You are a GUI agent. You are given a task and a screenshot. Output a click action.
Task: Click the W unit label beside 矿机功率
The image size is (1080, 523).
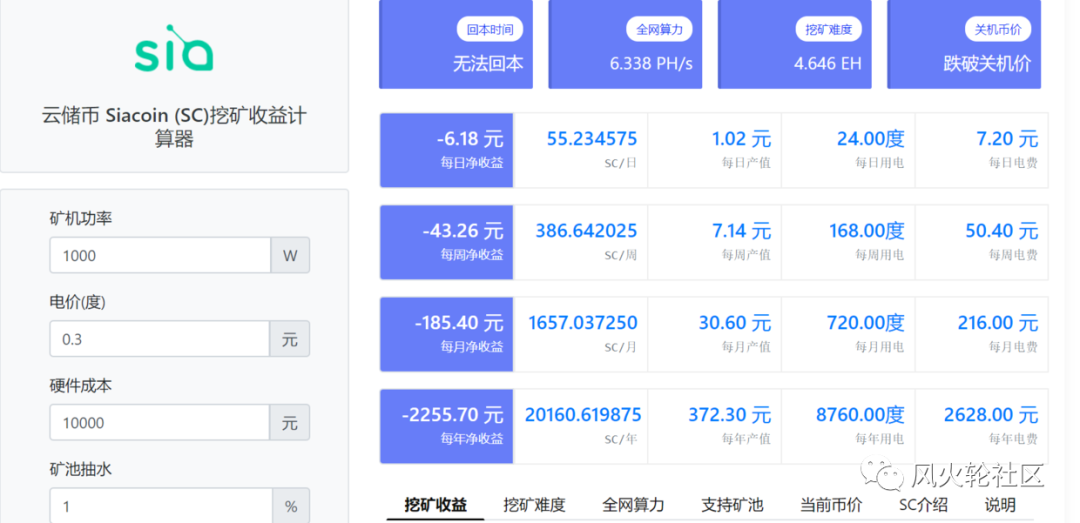(x=290, y=256)
